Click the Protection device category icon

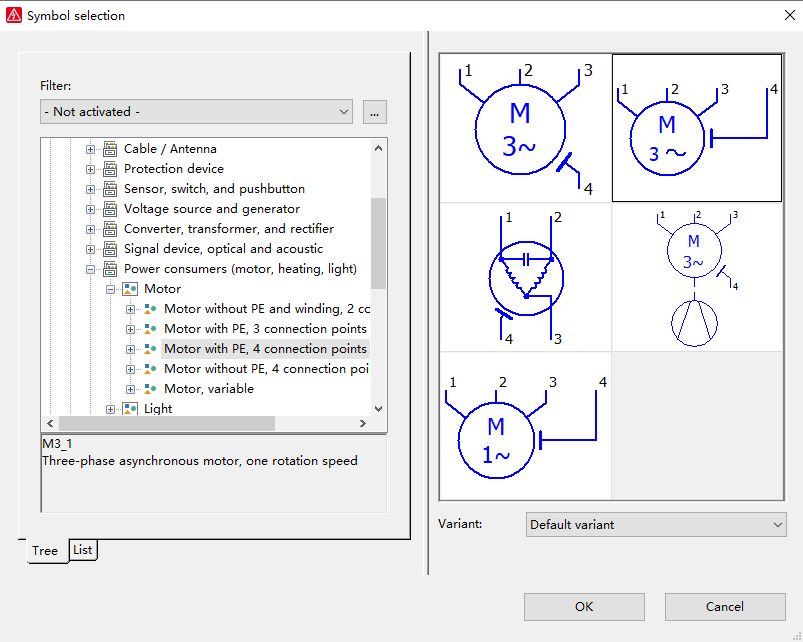click(110, 168)
